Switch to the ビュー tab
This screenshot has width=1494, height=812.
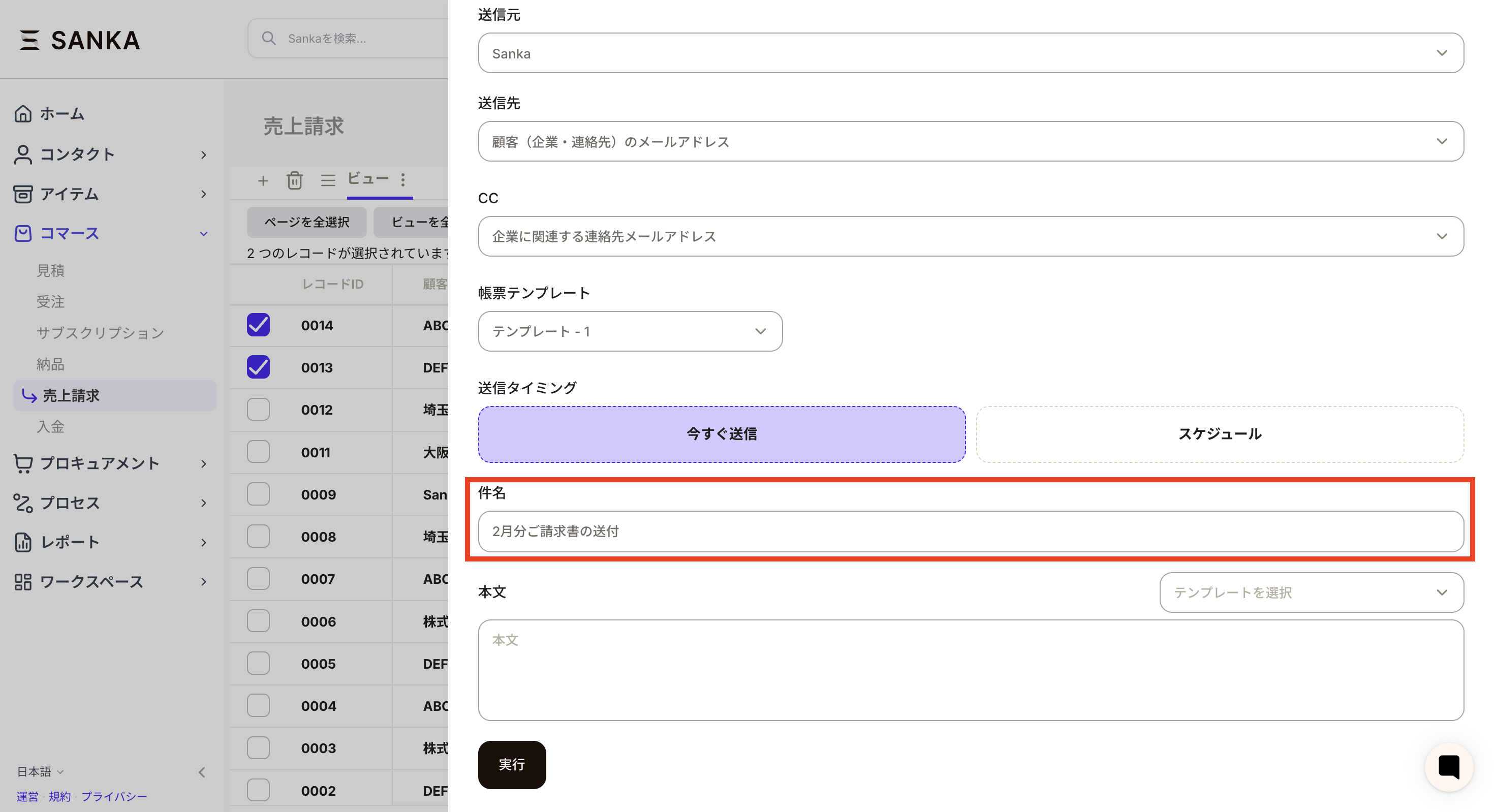369,179
